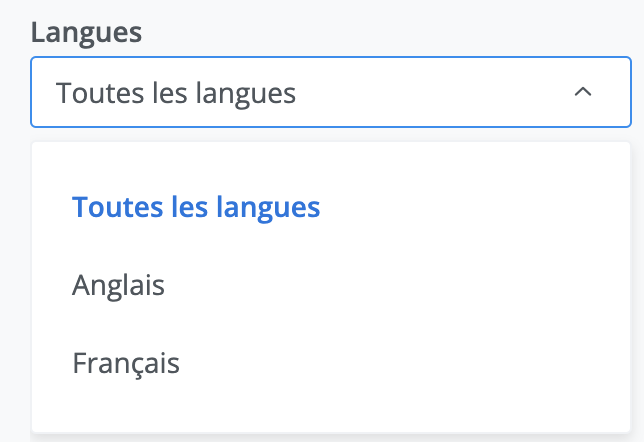Select the Français option
This screenshot has width=644, height=442.
126,362
